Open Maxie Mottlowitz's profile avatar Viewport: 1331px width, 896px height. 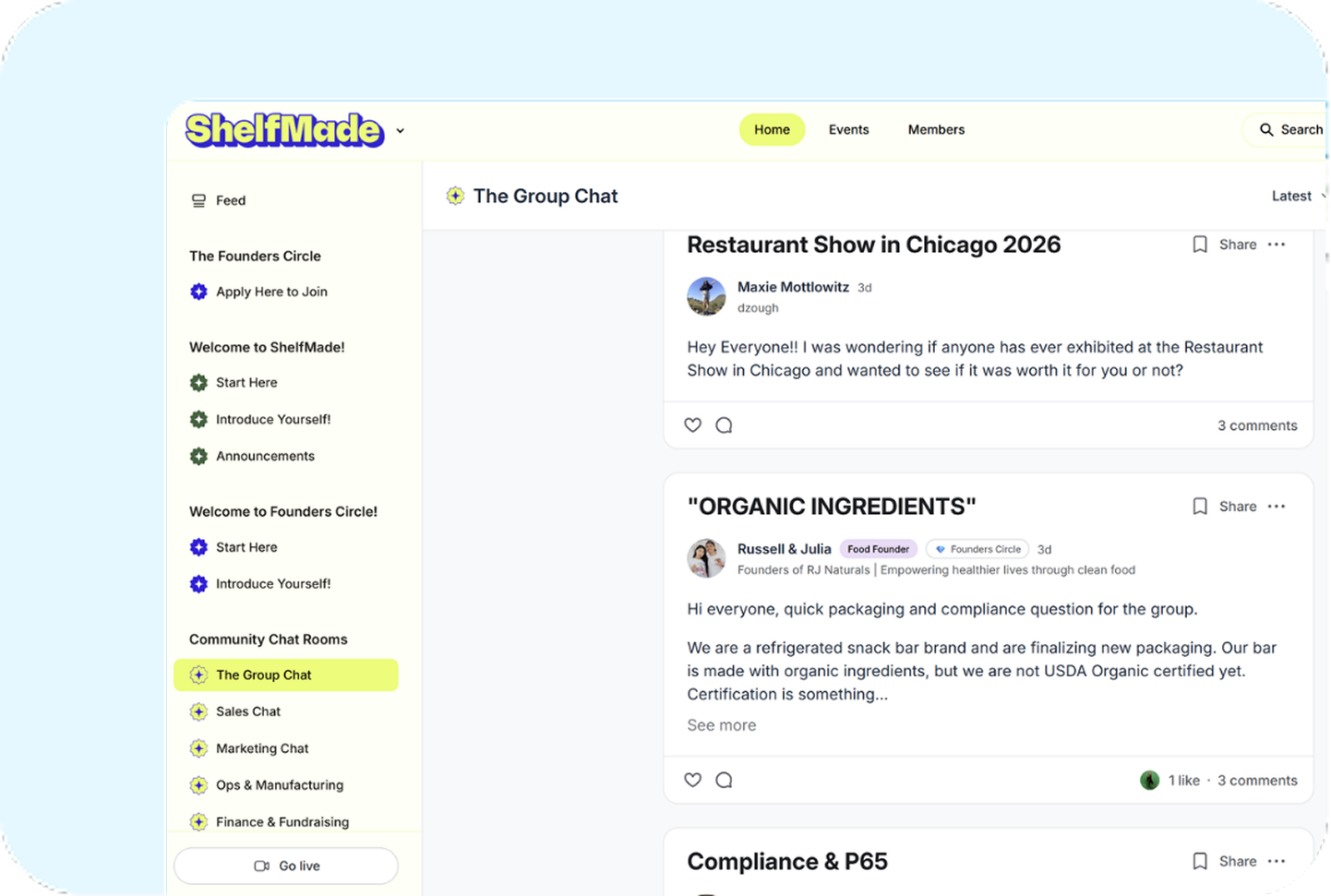click(x=706, y=296)
